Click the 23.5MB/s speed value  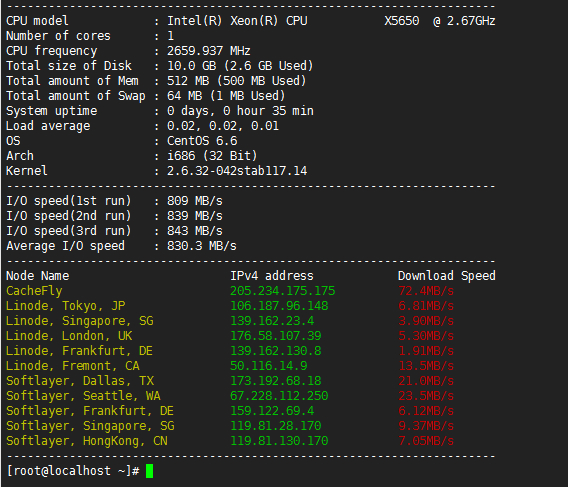point(426,396)
